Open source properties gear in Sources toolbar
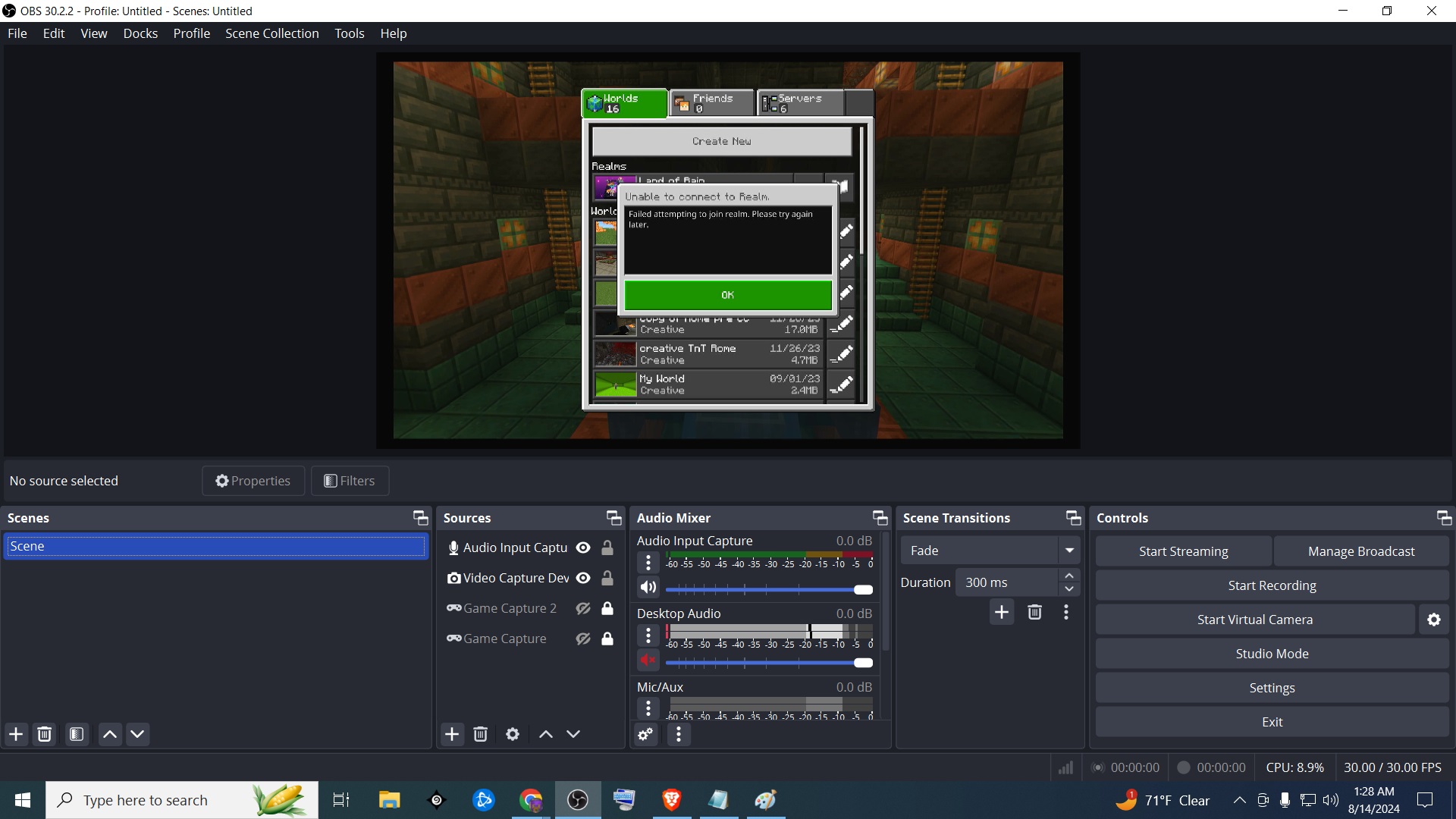1456x819 pixels. pos(513,734)
